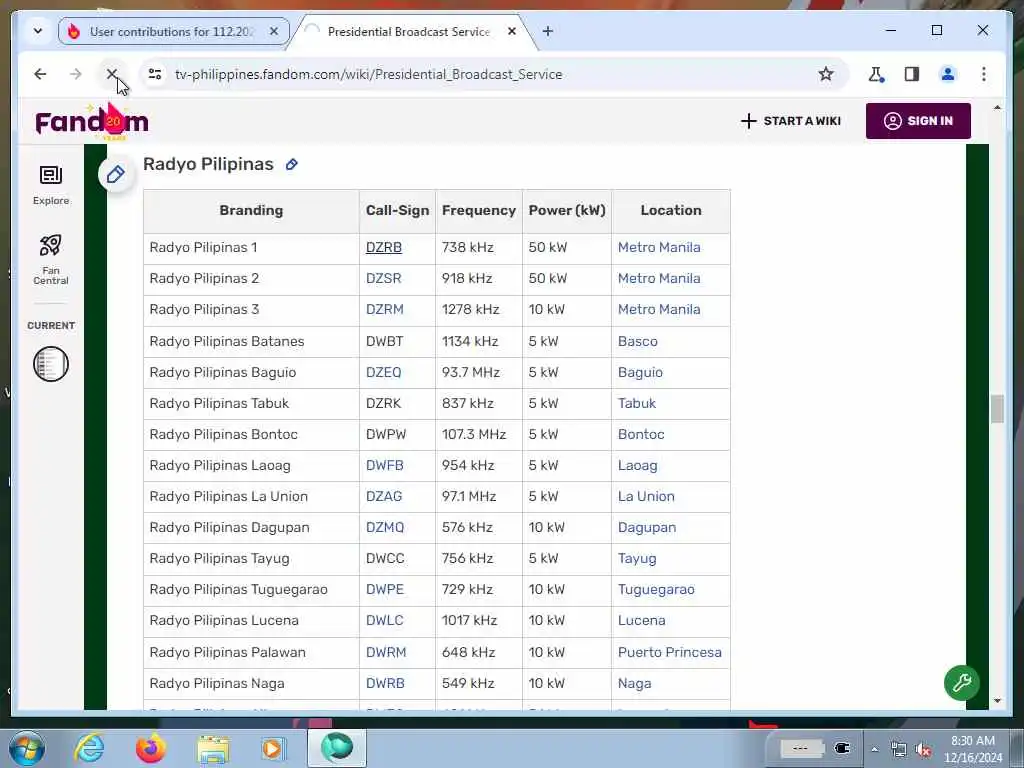Open the Bontoc location link

[641, 434]
